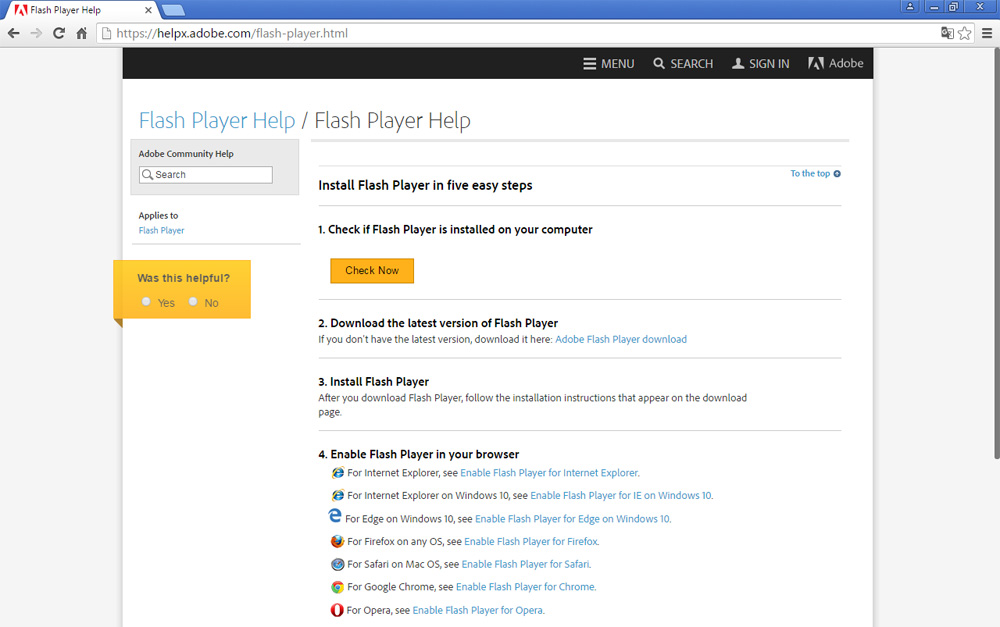Open Adobe Flash Player download link

coord(620,339)
